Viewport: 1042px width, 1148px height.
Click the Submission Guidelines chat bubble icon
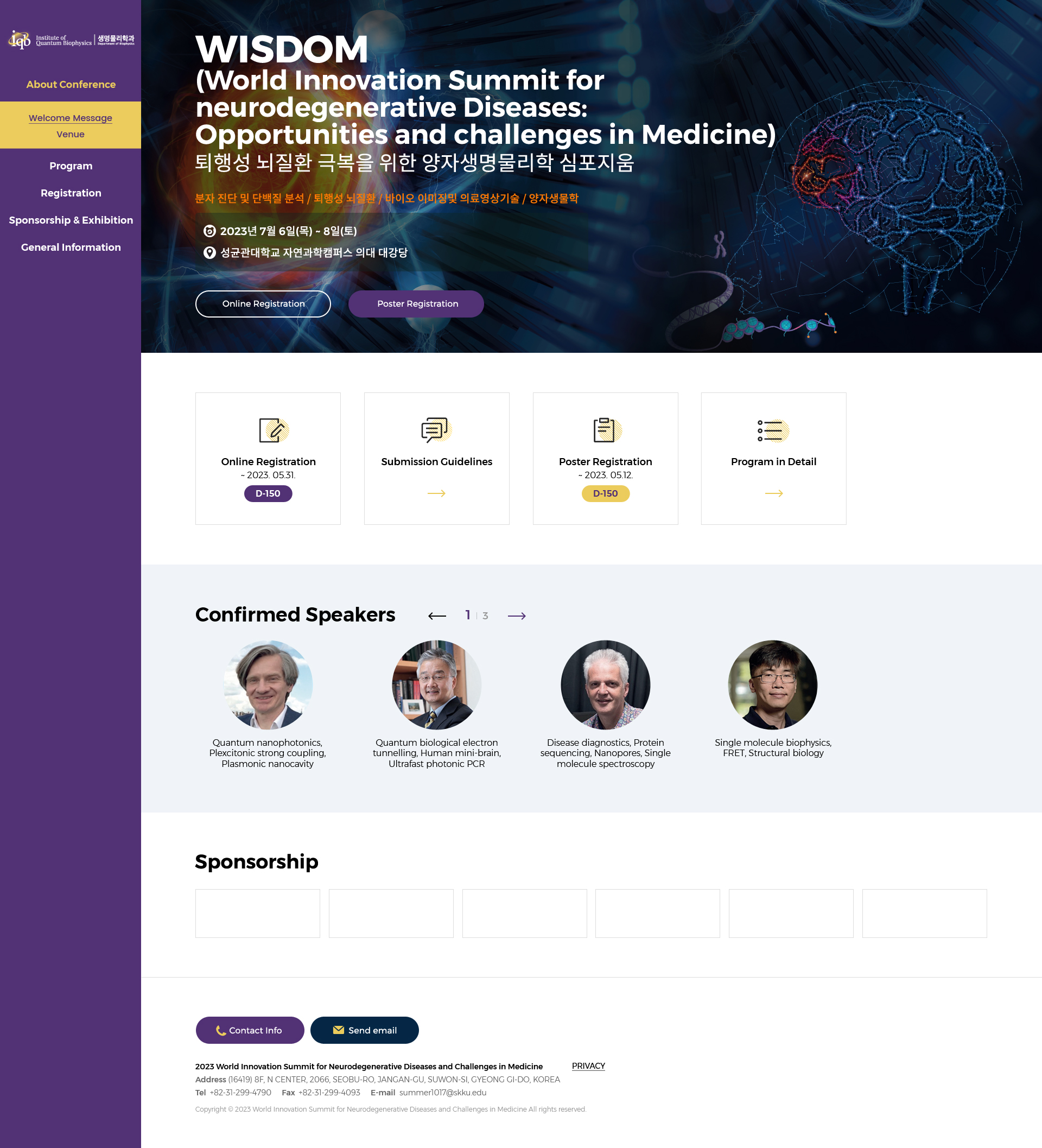[x=436, y=430]
